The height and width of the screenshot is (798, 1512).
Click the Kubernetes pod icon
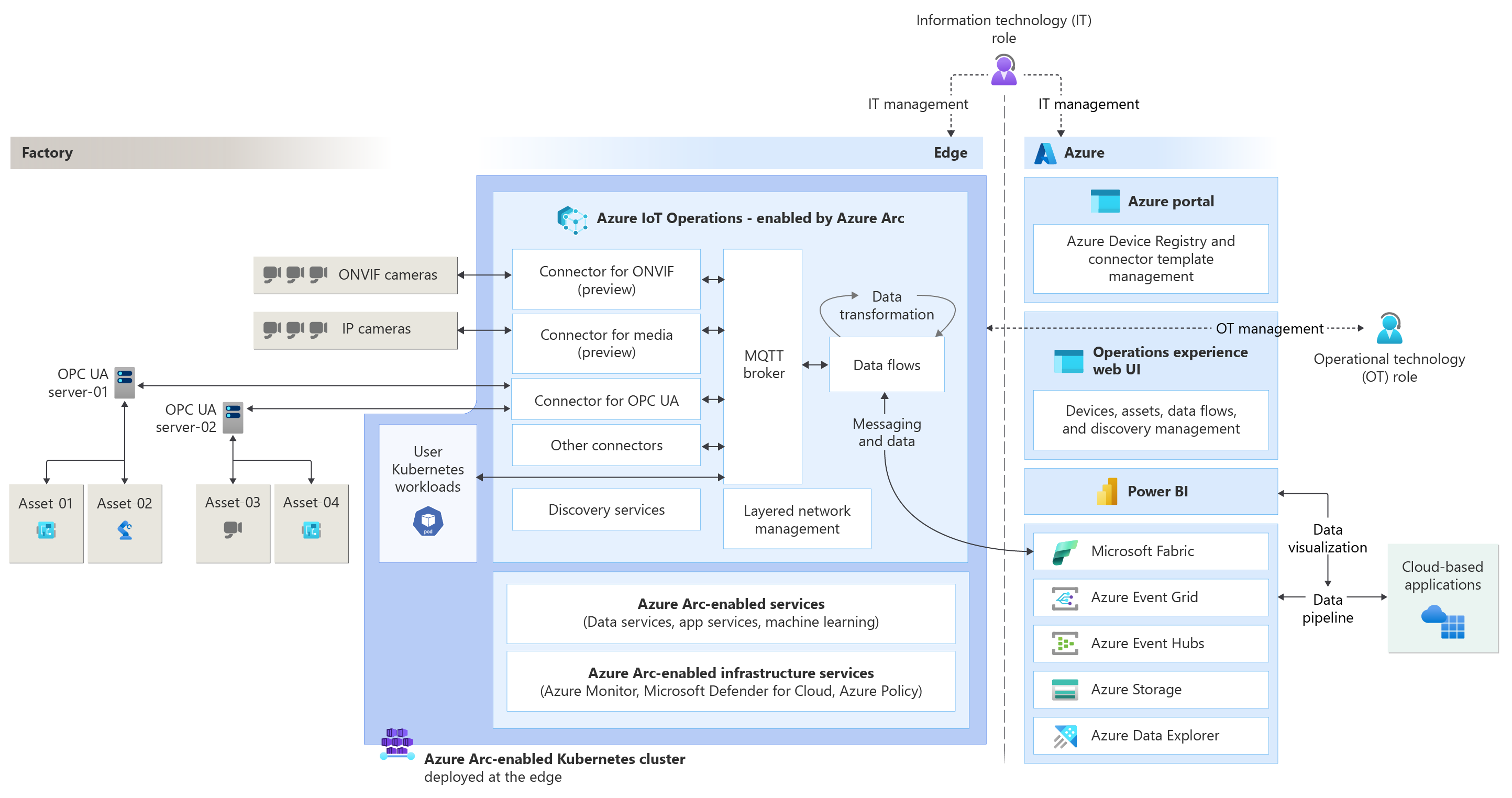pyautogui.click(x=428, y=521)
